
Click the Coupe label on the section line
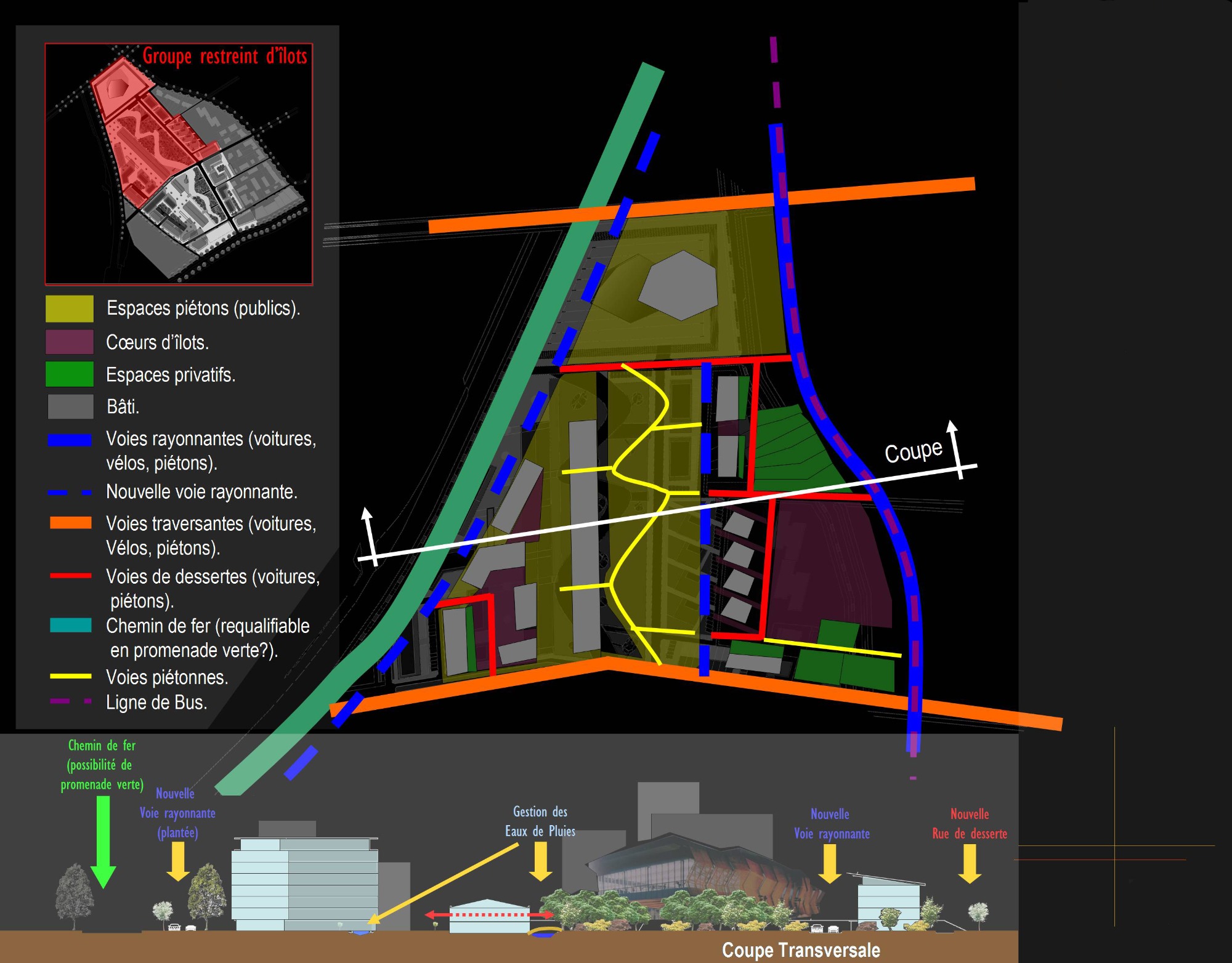913,451
